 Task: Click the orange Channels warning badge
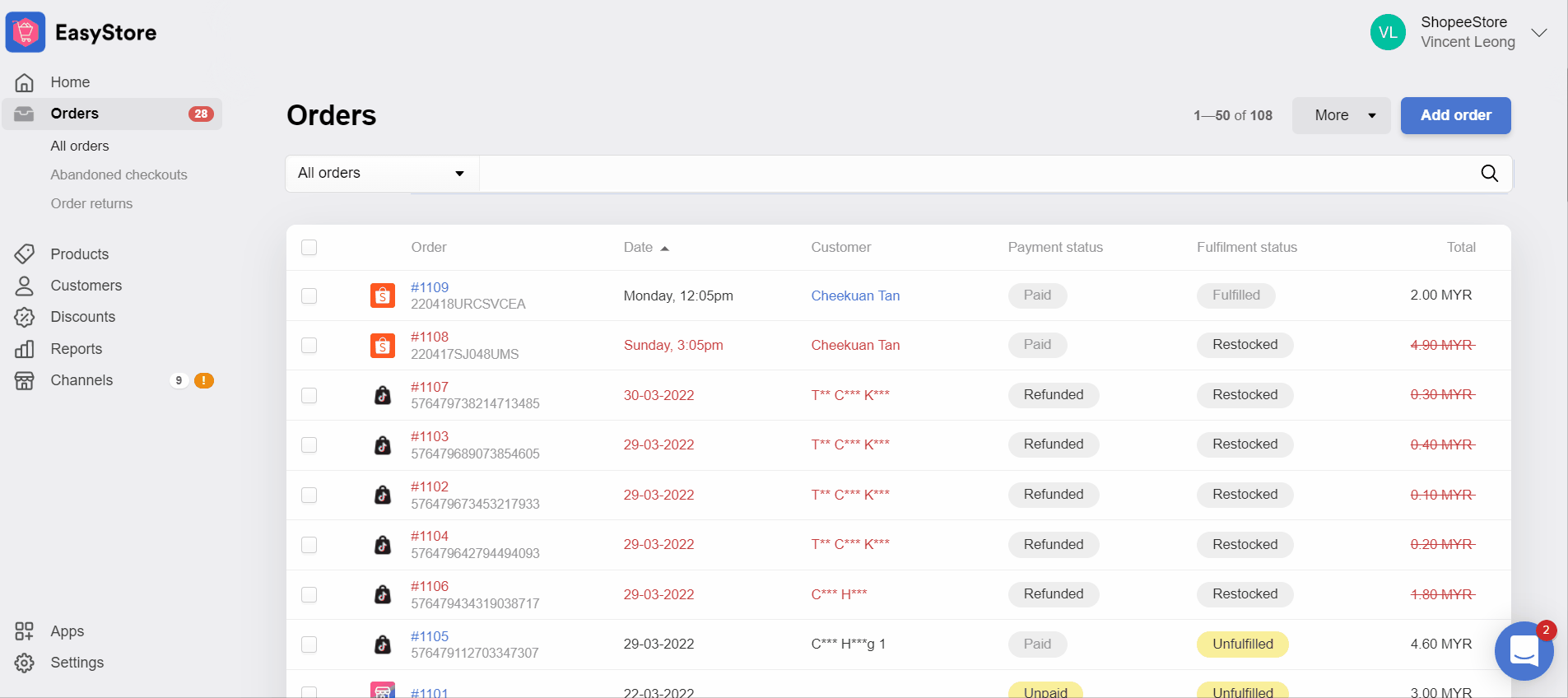pos(204,380)
